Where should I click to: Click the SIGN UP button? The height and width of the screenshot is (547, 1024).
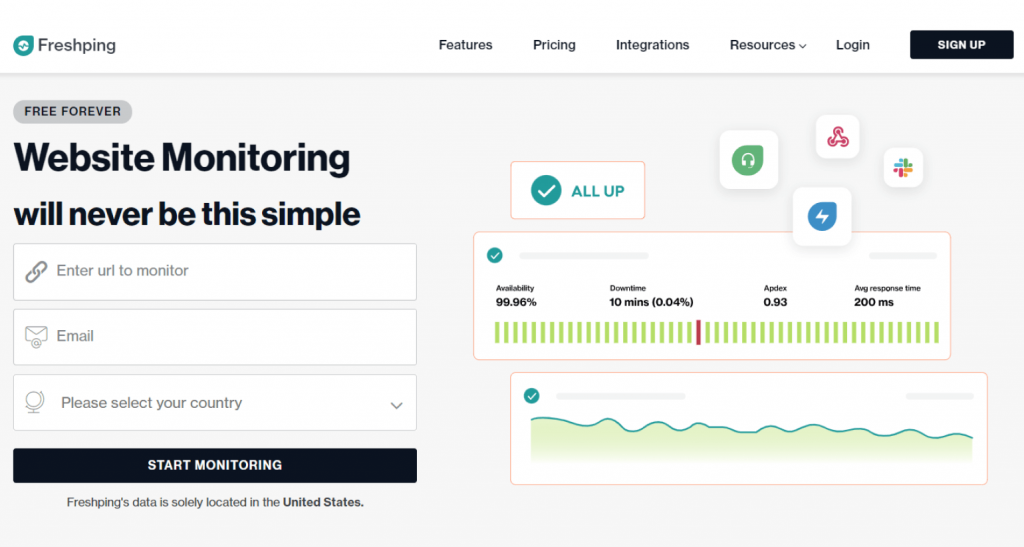click(961, 44)
